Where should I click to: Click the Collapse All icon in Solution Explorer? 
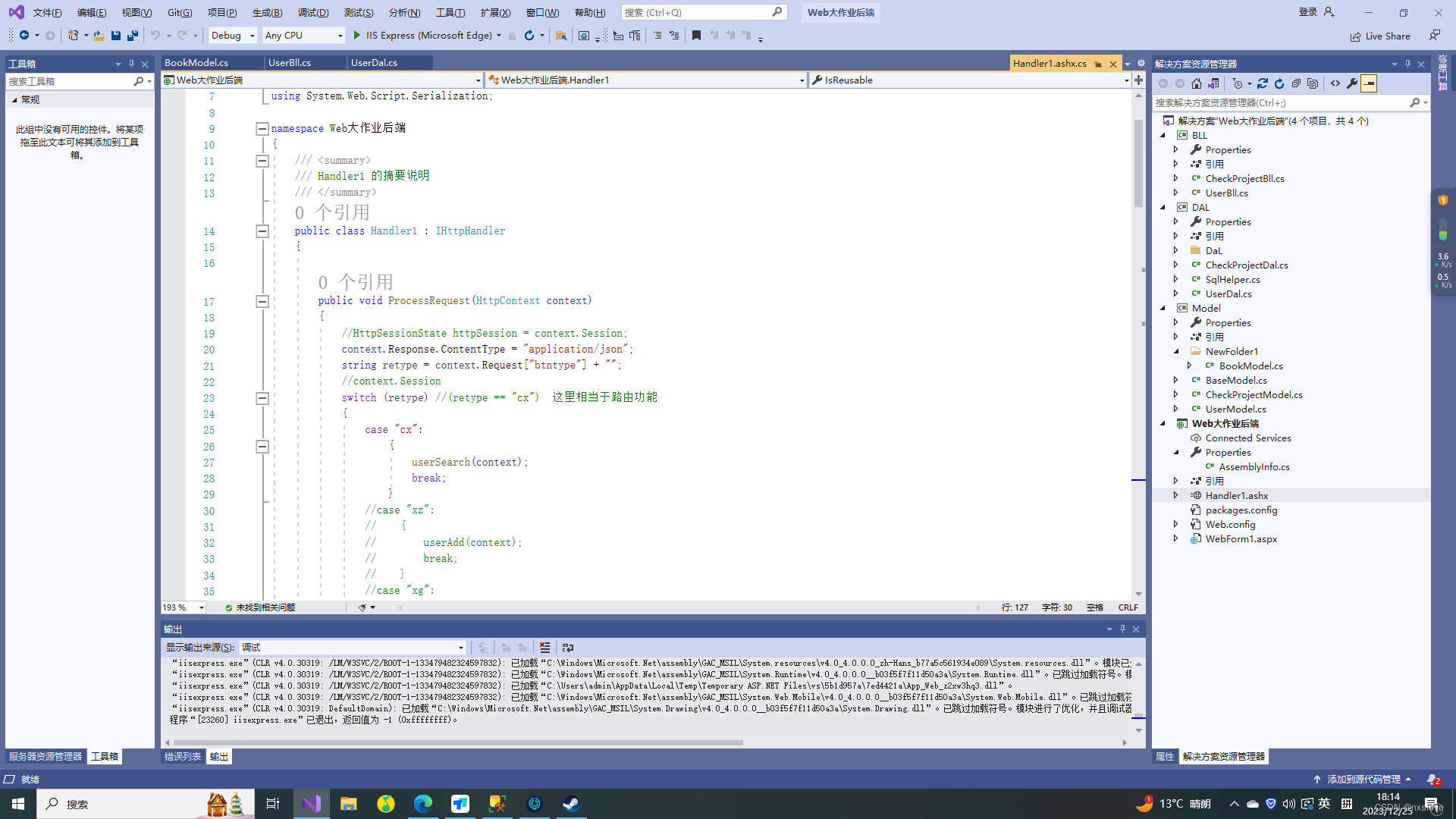coord(1296,84)
